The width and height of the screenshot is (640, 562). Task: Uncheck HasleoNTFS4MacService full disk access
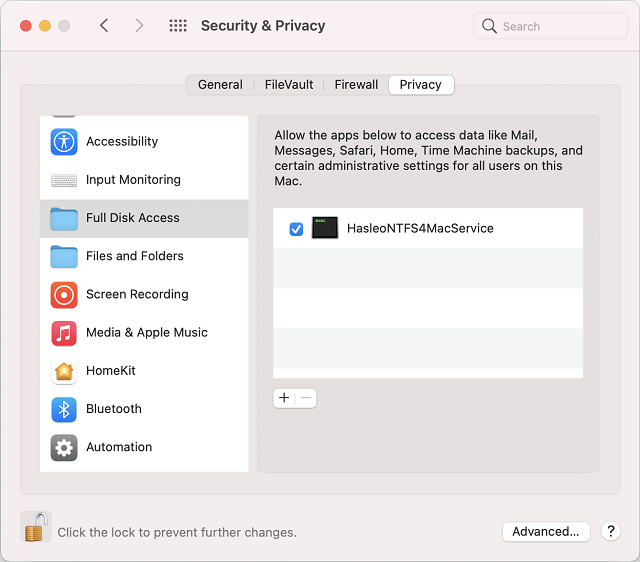tap(296, 229)
